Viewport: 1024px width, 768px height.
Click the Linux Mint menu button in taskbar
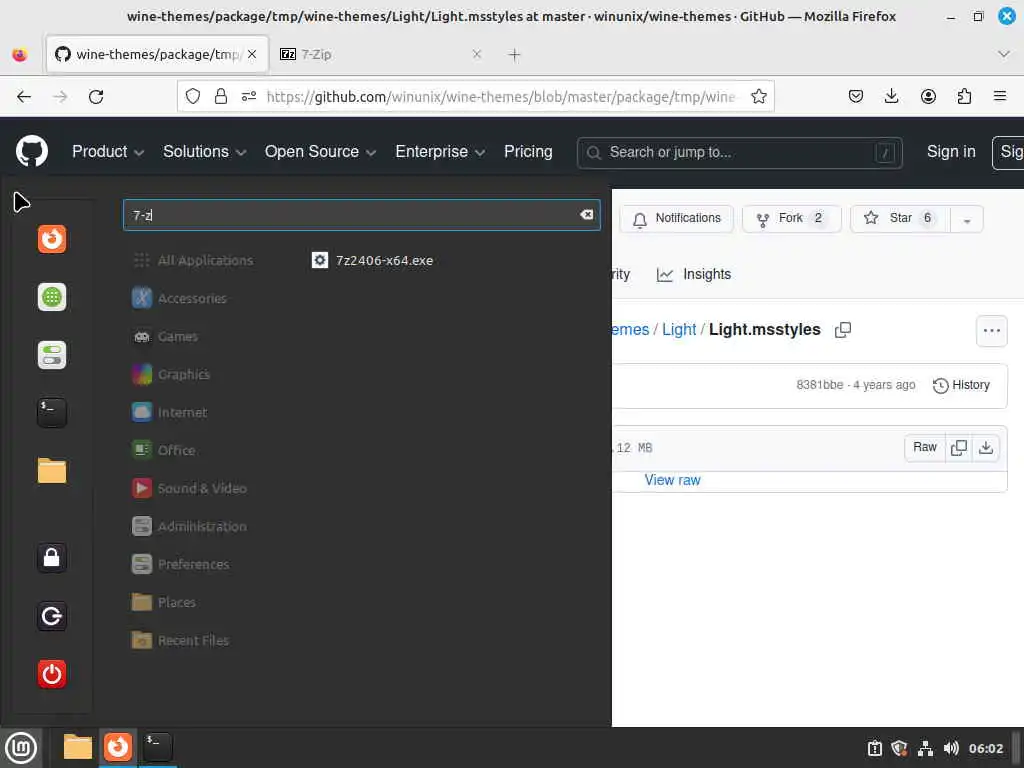21,748
